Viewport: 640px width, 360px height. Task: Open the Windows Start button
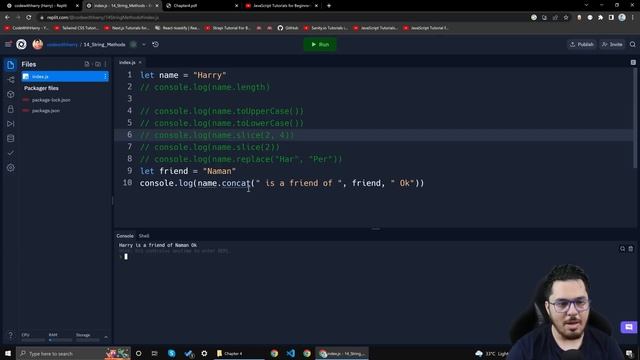(x=8, y=353)
